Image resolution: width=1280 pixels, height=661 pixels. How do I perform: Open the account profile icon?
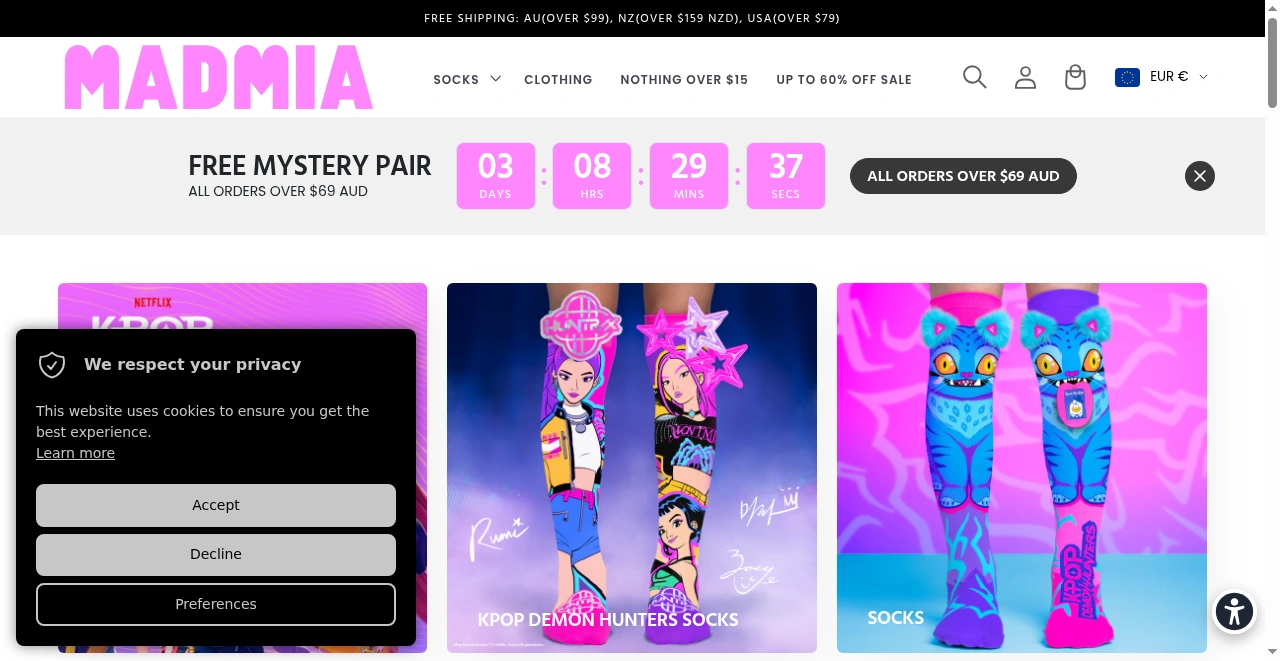(x=1025, y=77)
